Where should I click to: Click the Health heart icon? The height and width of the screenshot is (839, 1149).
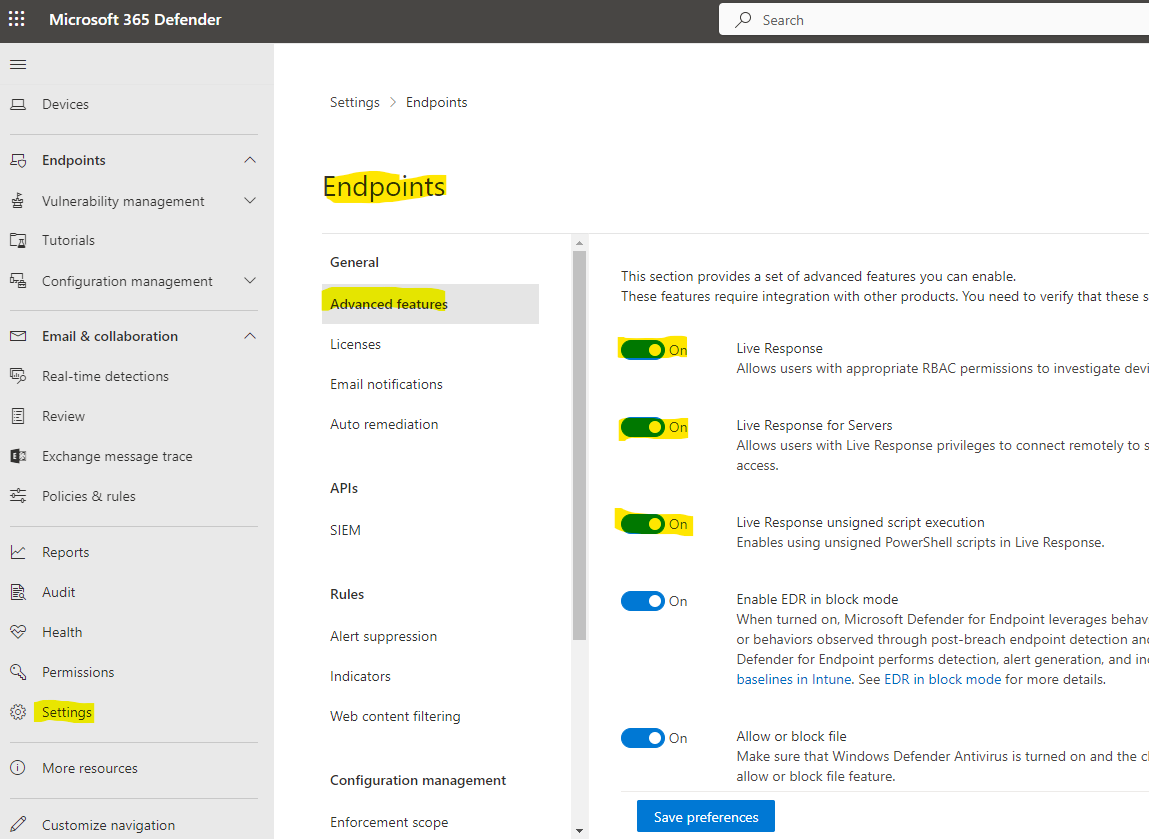click(18, 632)
